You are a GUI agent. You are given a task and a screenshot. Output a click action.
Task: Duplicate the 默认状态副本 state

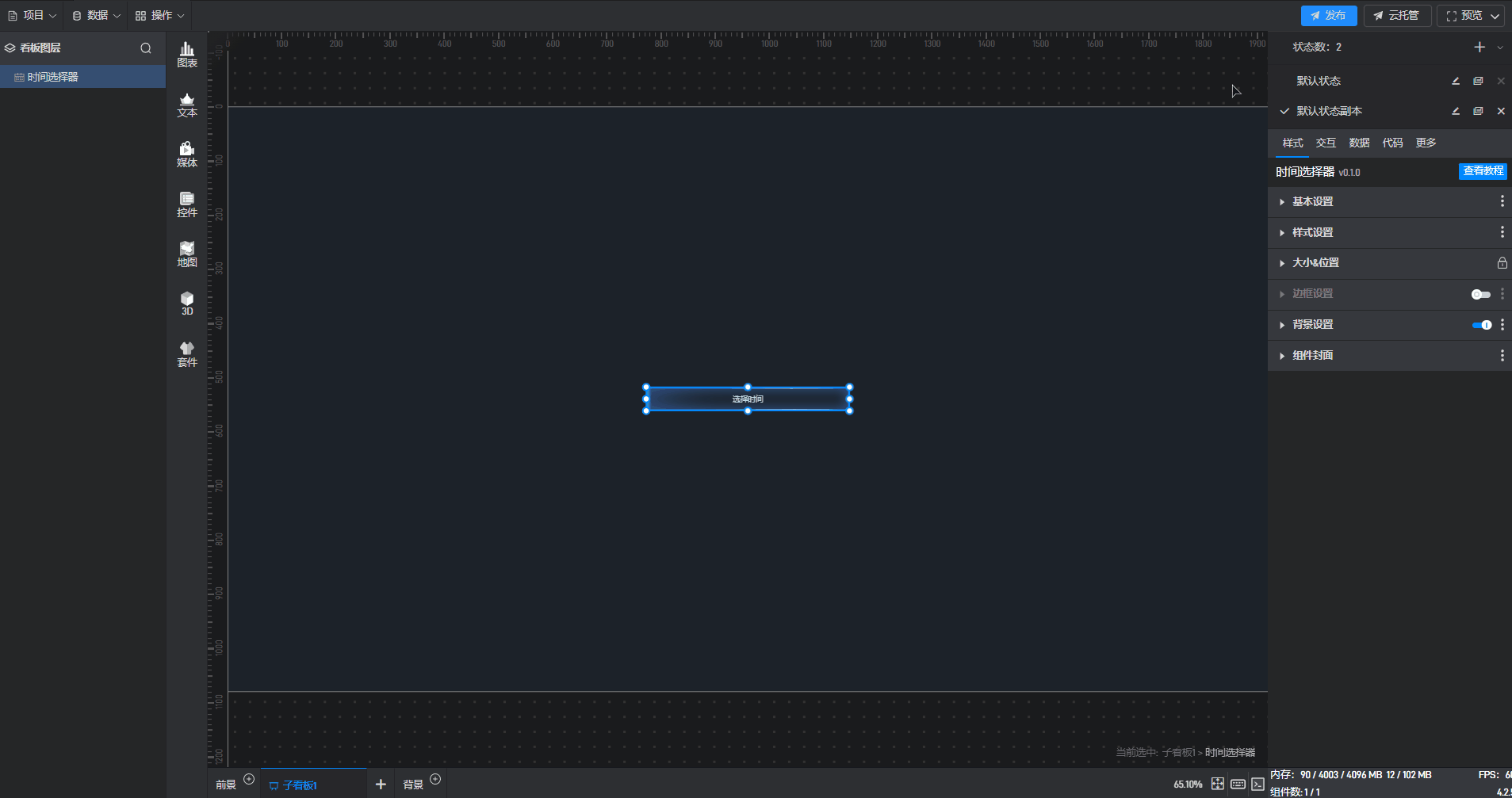(1478, 111)
